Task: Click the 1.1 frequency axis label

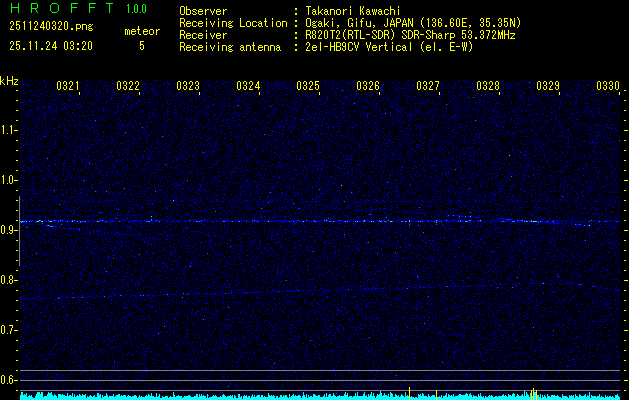Action: pos(9,130)
